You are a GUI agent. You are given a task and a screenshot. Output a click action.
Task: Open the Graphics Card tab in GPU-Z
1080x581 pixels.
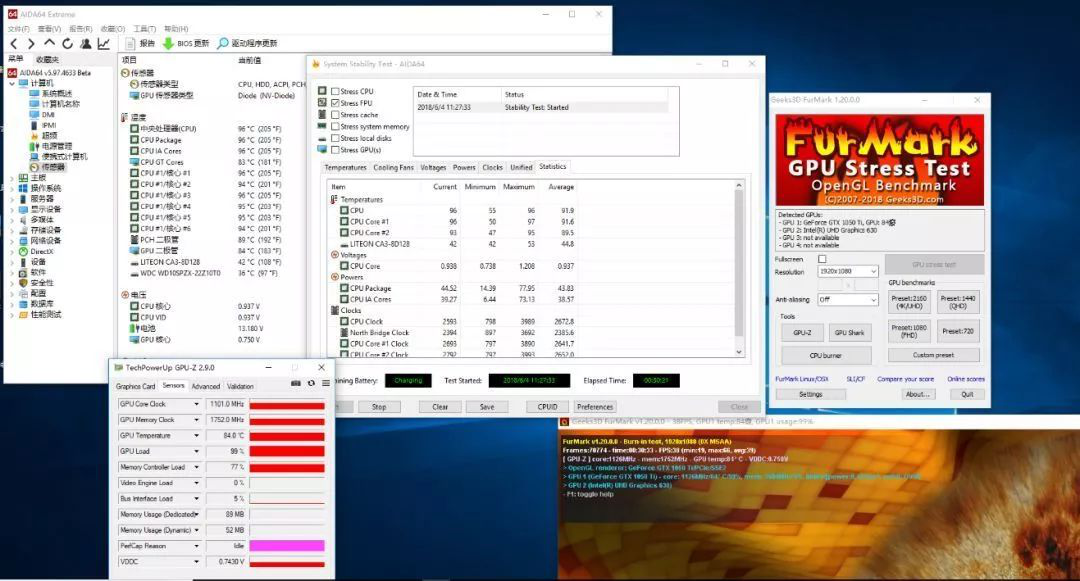pos(136,387)
